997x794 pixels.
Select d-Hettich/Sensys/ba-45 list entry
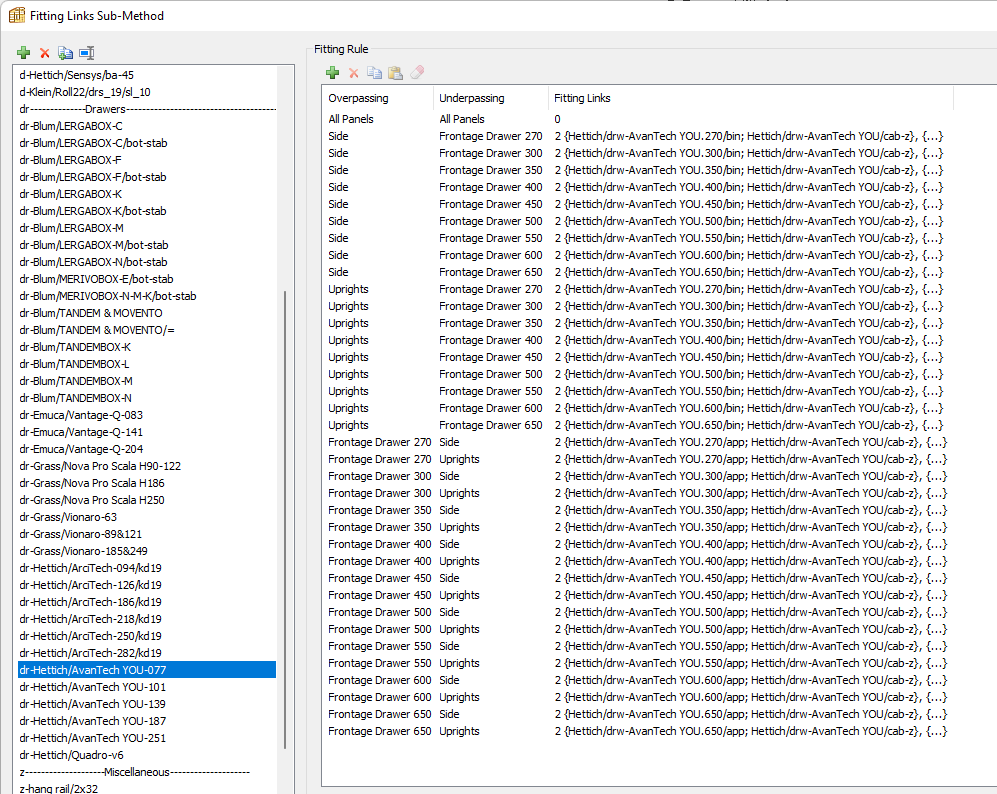pyautogui.click(x=147, y=75)
